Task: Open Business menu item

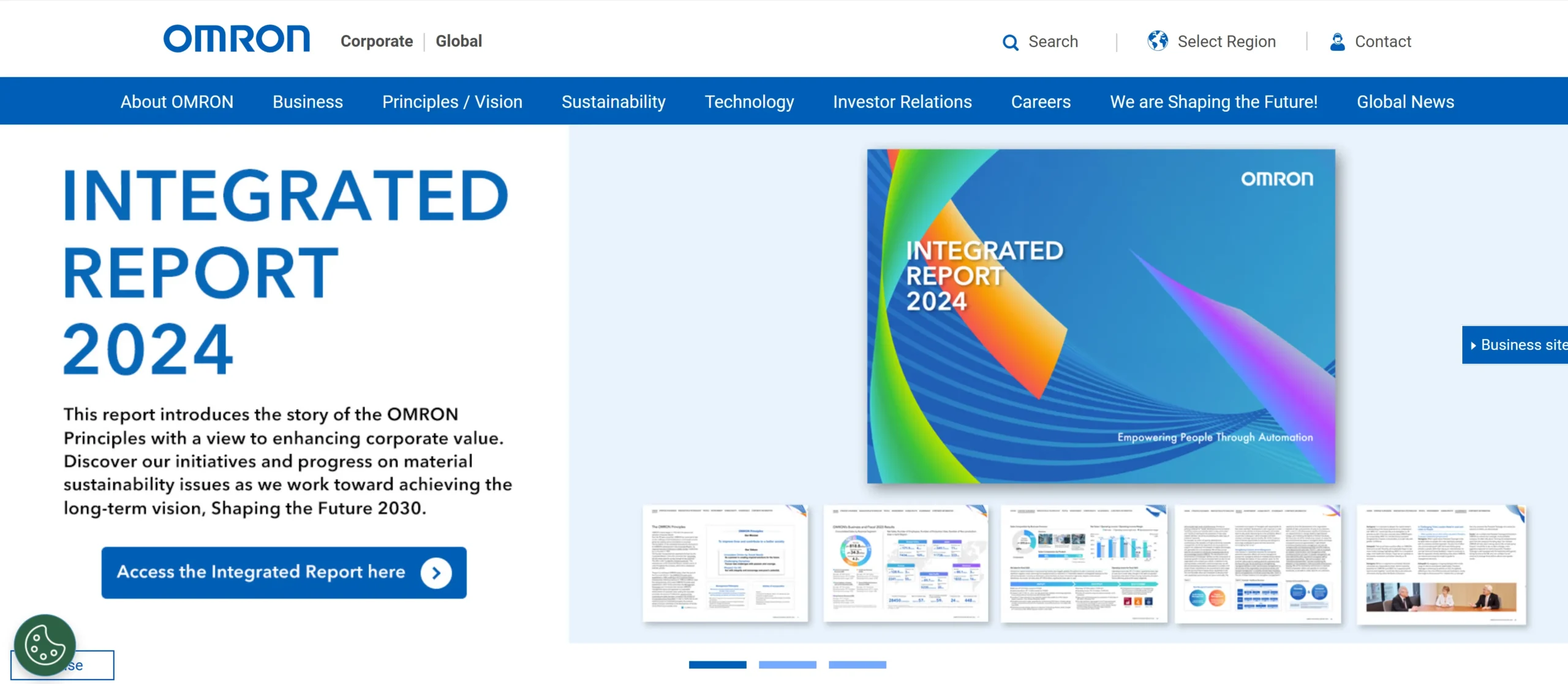Action: pos(307,102)
